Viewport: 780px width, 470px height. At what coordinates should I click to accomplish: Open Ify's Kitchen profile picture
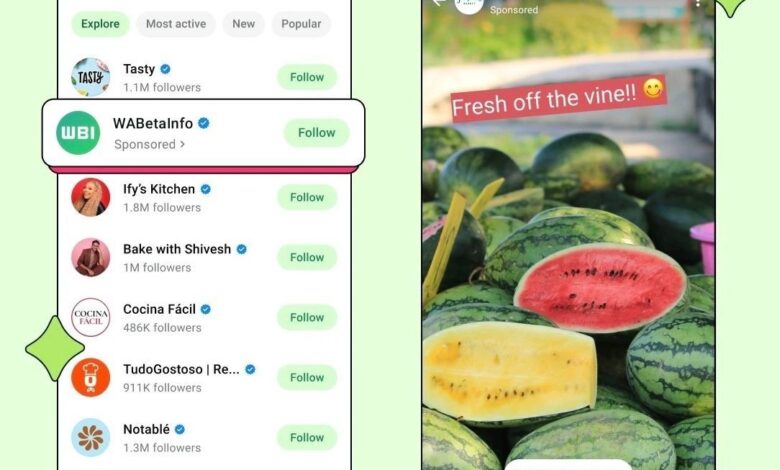(x=91, y=197)
